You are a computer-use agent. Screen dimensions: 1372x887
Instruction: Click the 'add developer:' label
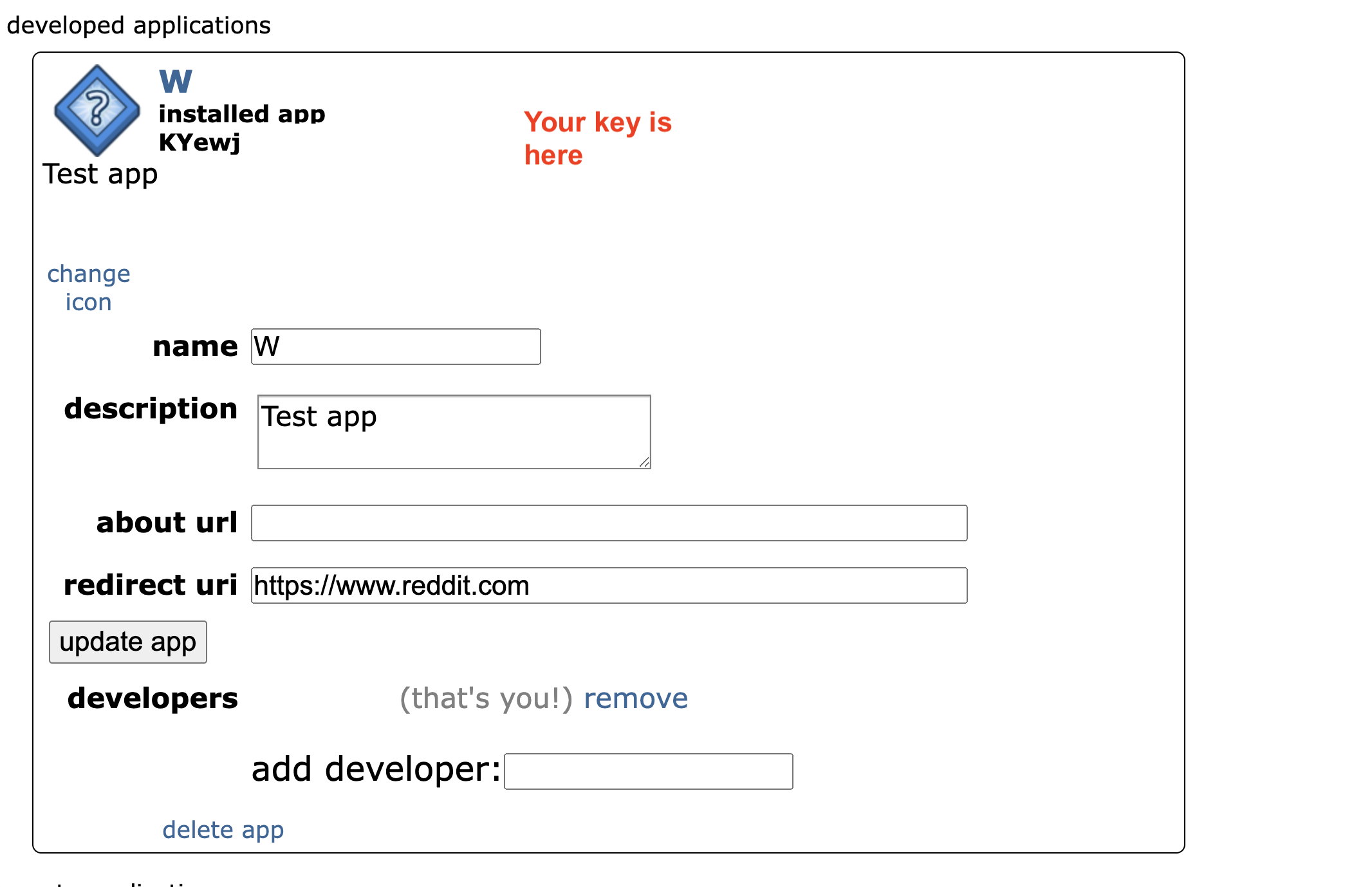376,769
